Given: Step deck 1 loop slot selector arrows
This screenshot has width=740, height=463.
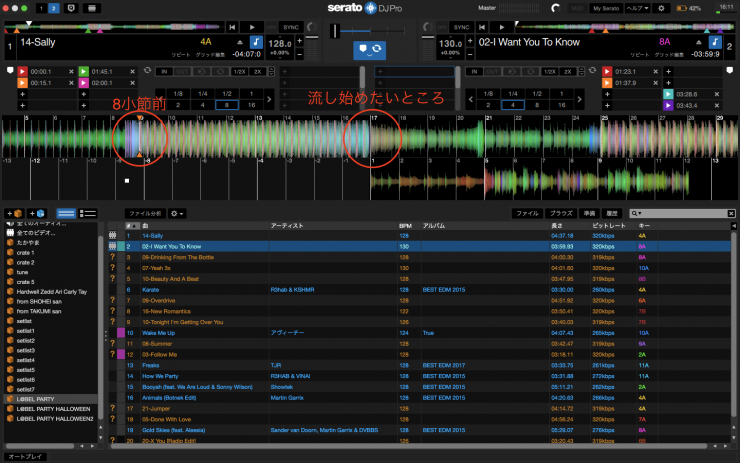Looking at the screenshot, I should point(271,71).
